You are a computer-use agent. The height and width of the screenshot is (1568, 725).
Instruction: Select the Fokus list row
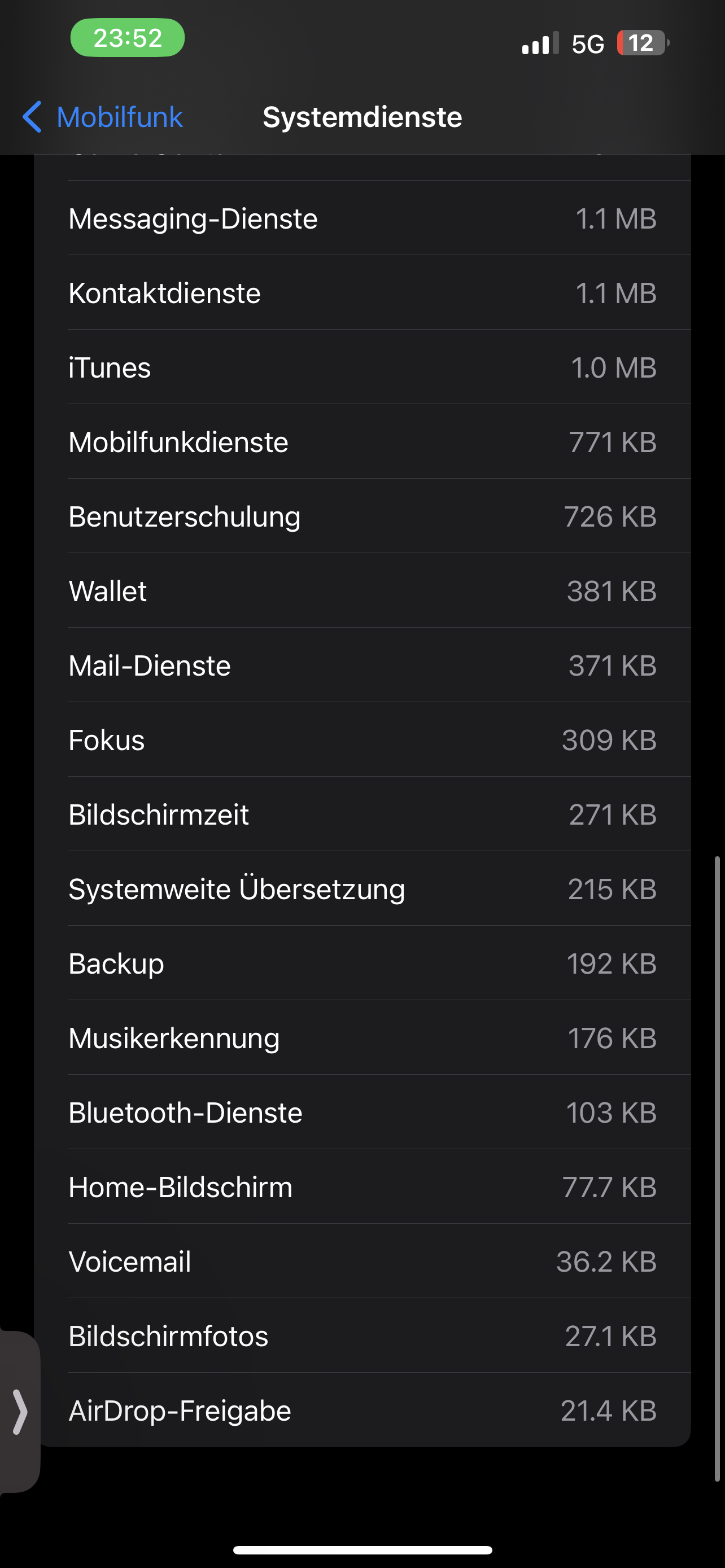(362, 740)
